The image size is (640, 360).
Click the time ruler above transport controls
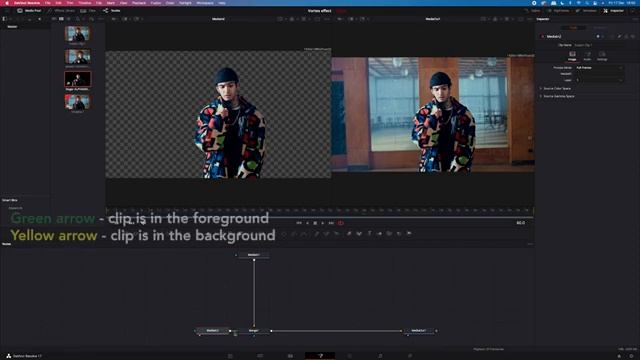point(320,211)
